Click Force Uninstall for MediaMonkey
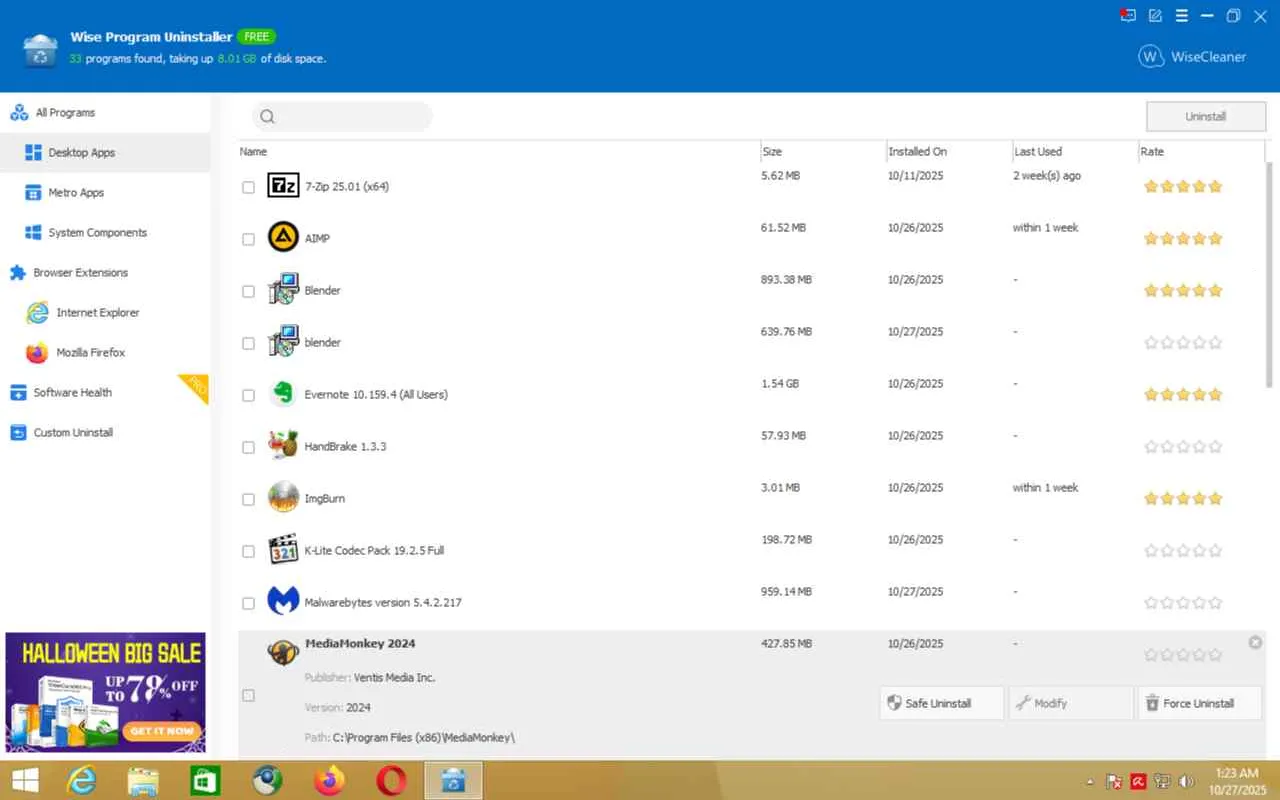Viewport: 1280px width, 800px height. point(1200,703)
